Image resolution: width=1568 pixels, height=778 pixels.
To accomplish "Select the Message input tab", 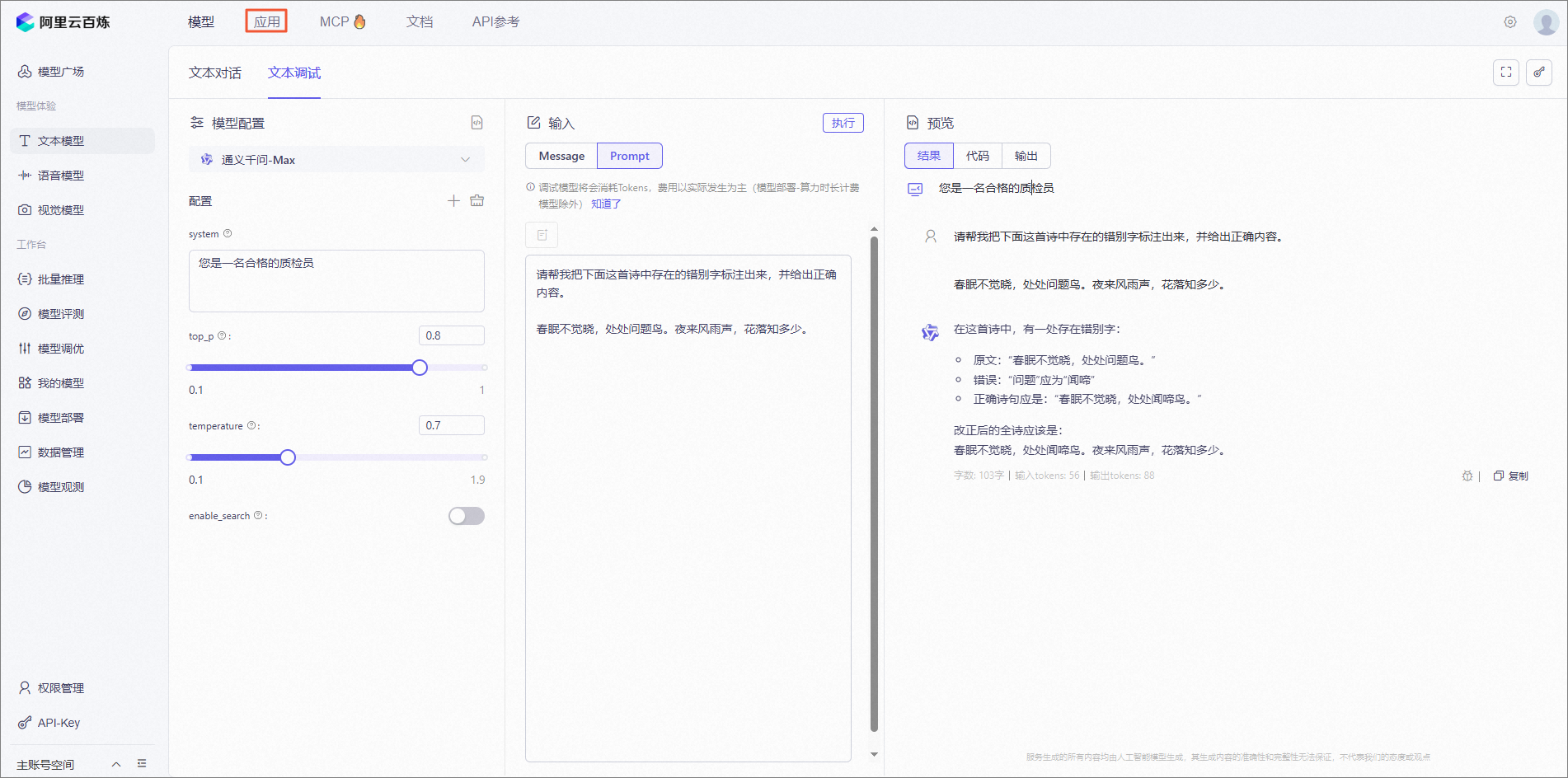I will pos(561,156).
